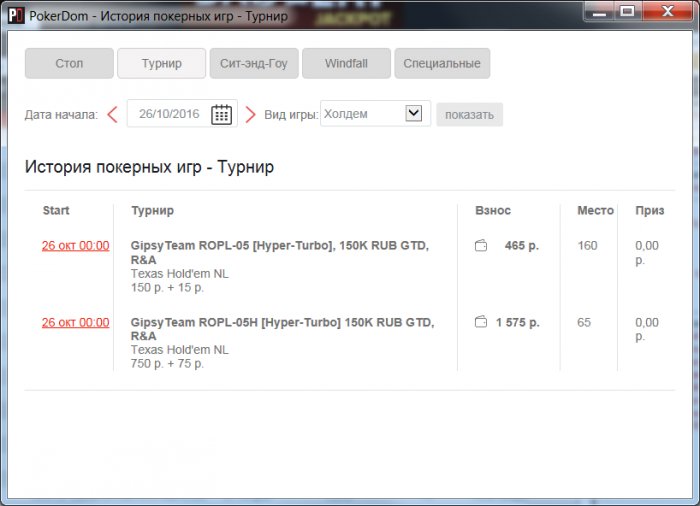This screenshot has height=506, width=700.
Task: Select GipsyTeam ROPL-05 [Hyper-Turbo], 150K tournament title
Action: [x=279, y=252]
